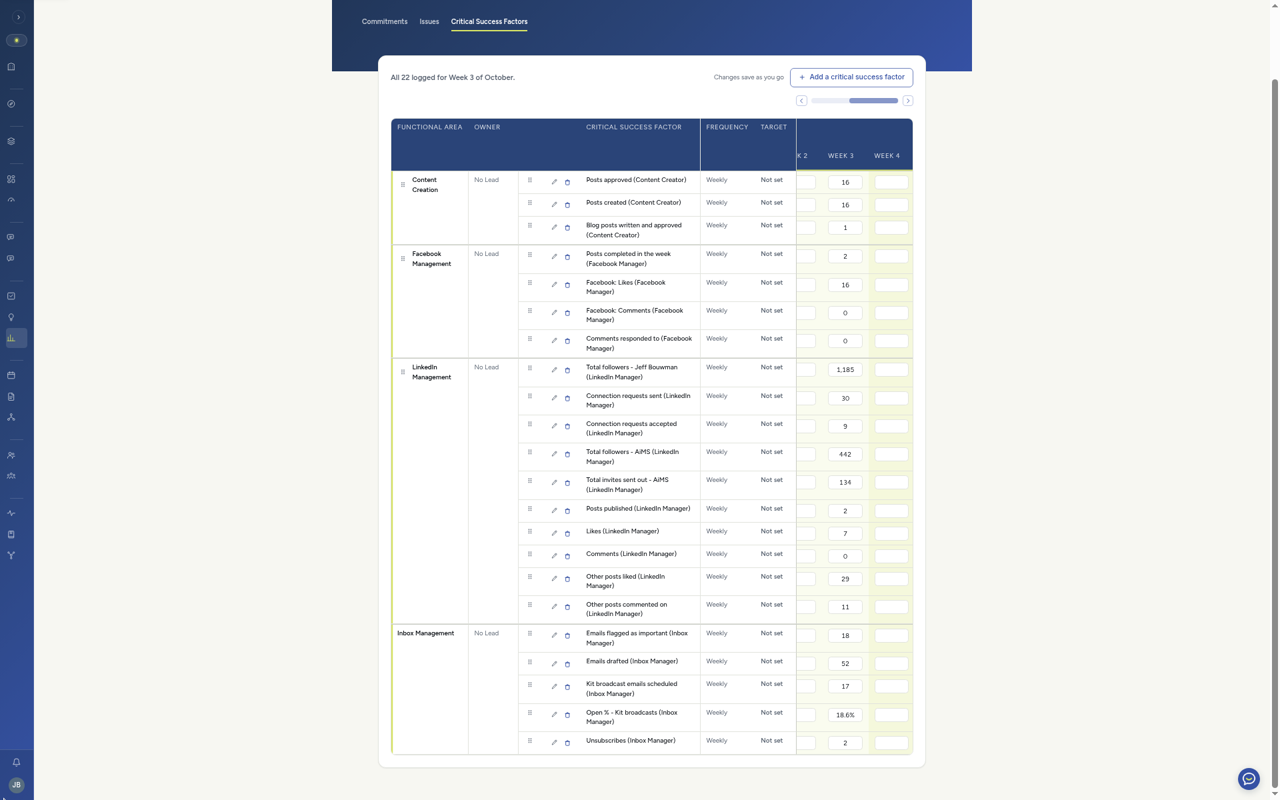The height and width of the screenshot is (800, 1280).
Task: Switch to the Commitments tab
Action: pos(385,21)
